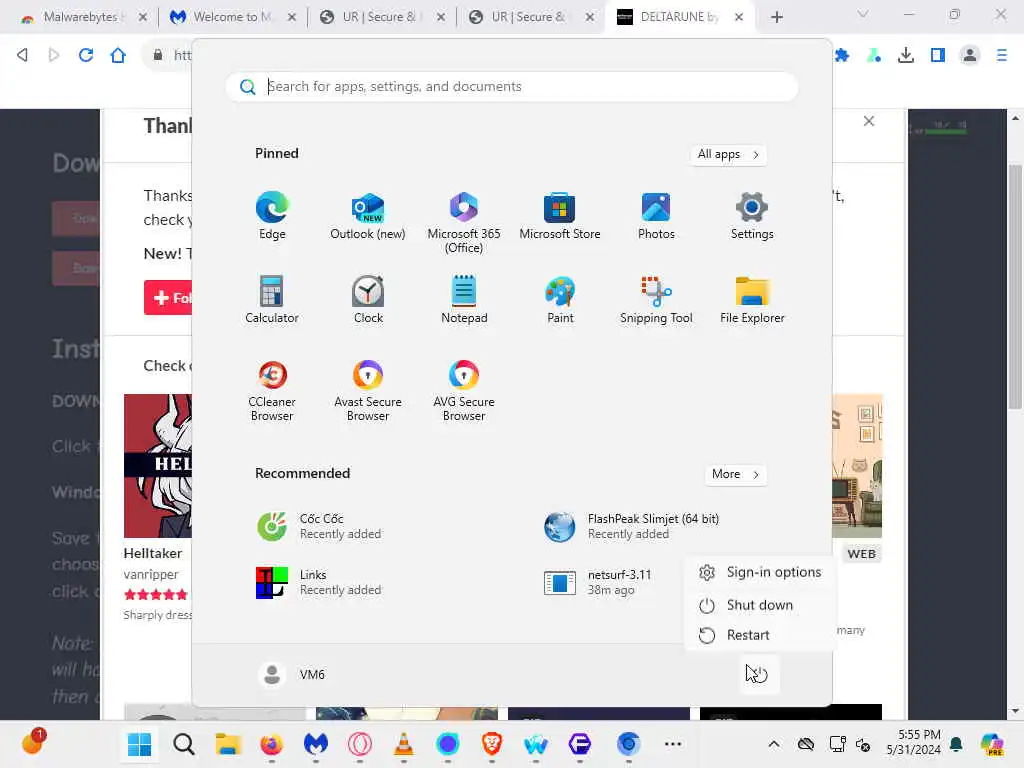Close the webpage dialog with X
The height and width of the screenshot is (768, 1024).
[x=869, y=121]
